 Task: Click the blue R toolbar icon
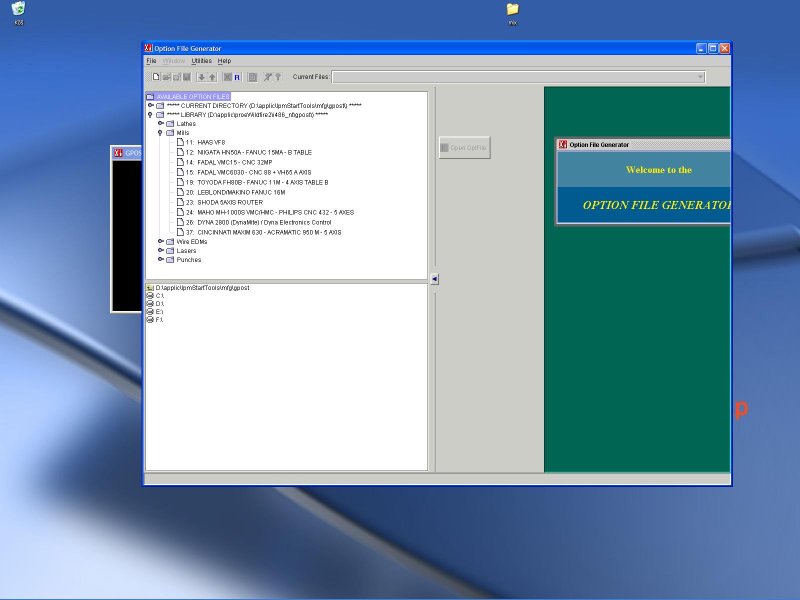click(x=237, y=77)
